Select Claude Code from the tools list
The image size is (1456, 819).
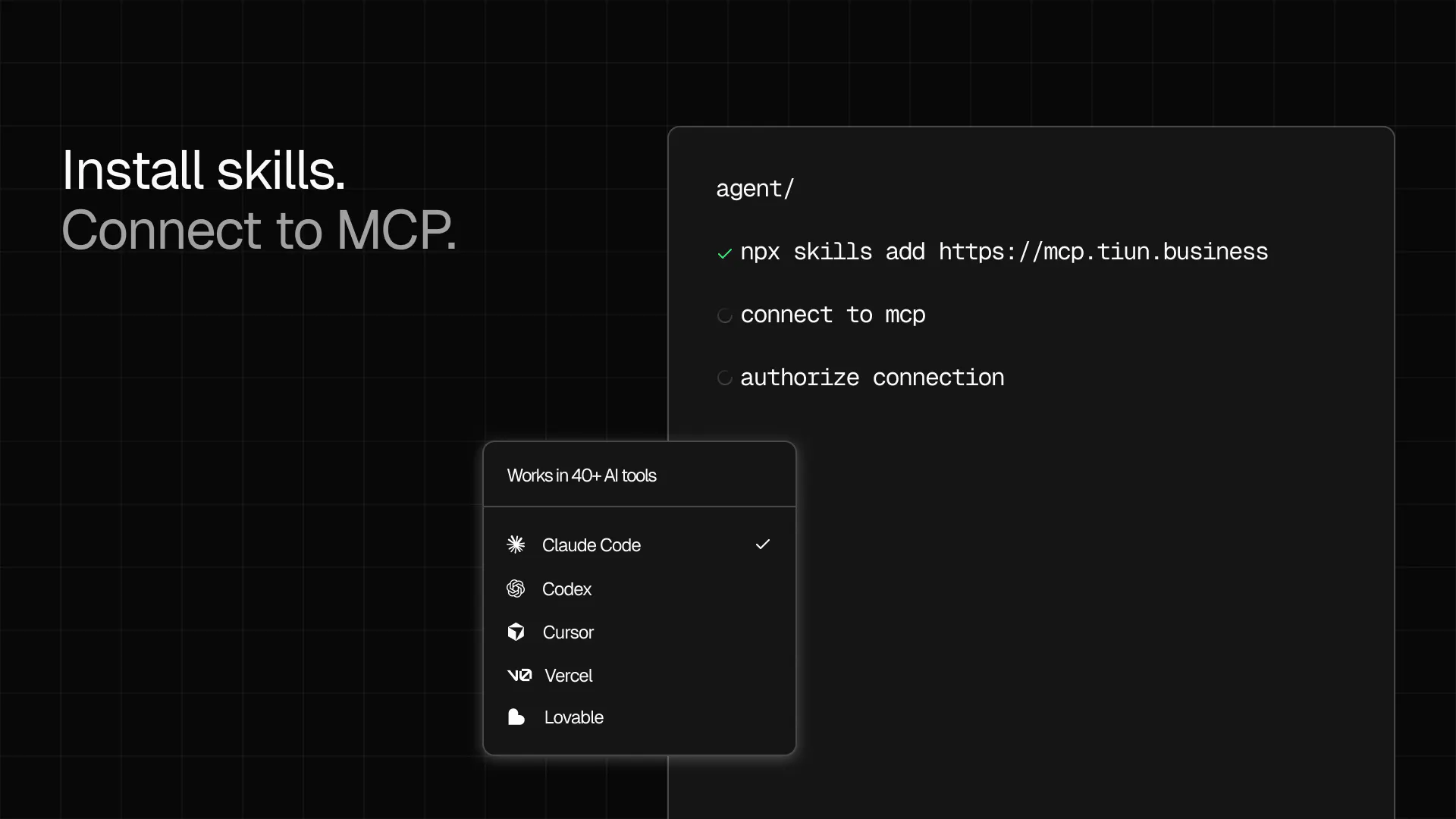coord(639,544)
